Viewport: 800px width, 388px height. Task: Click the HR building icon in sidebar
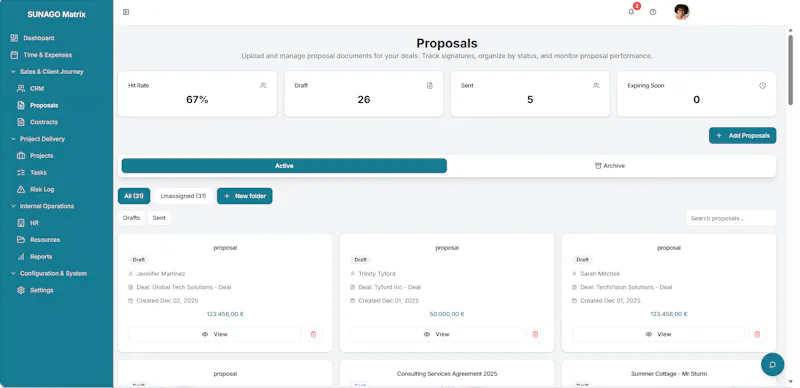point(21,223)
